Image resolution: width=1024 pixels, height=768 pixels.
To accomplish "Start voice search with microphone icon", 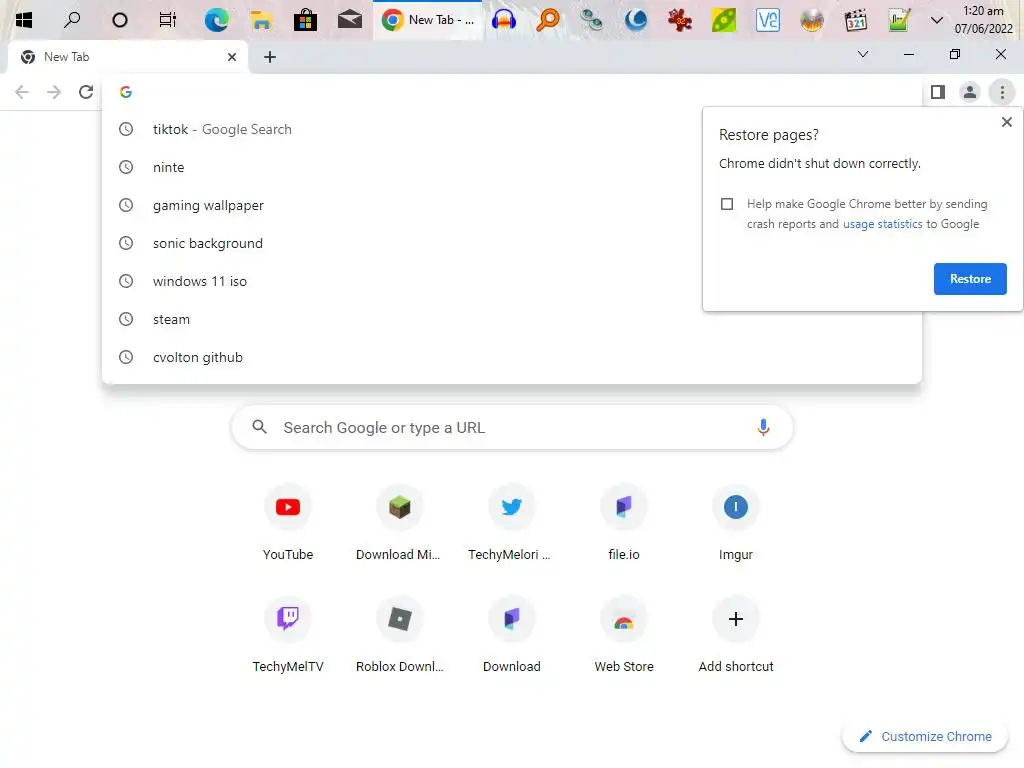I will click(763, 428).
